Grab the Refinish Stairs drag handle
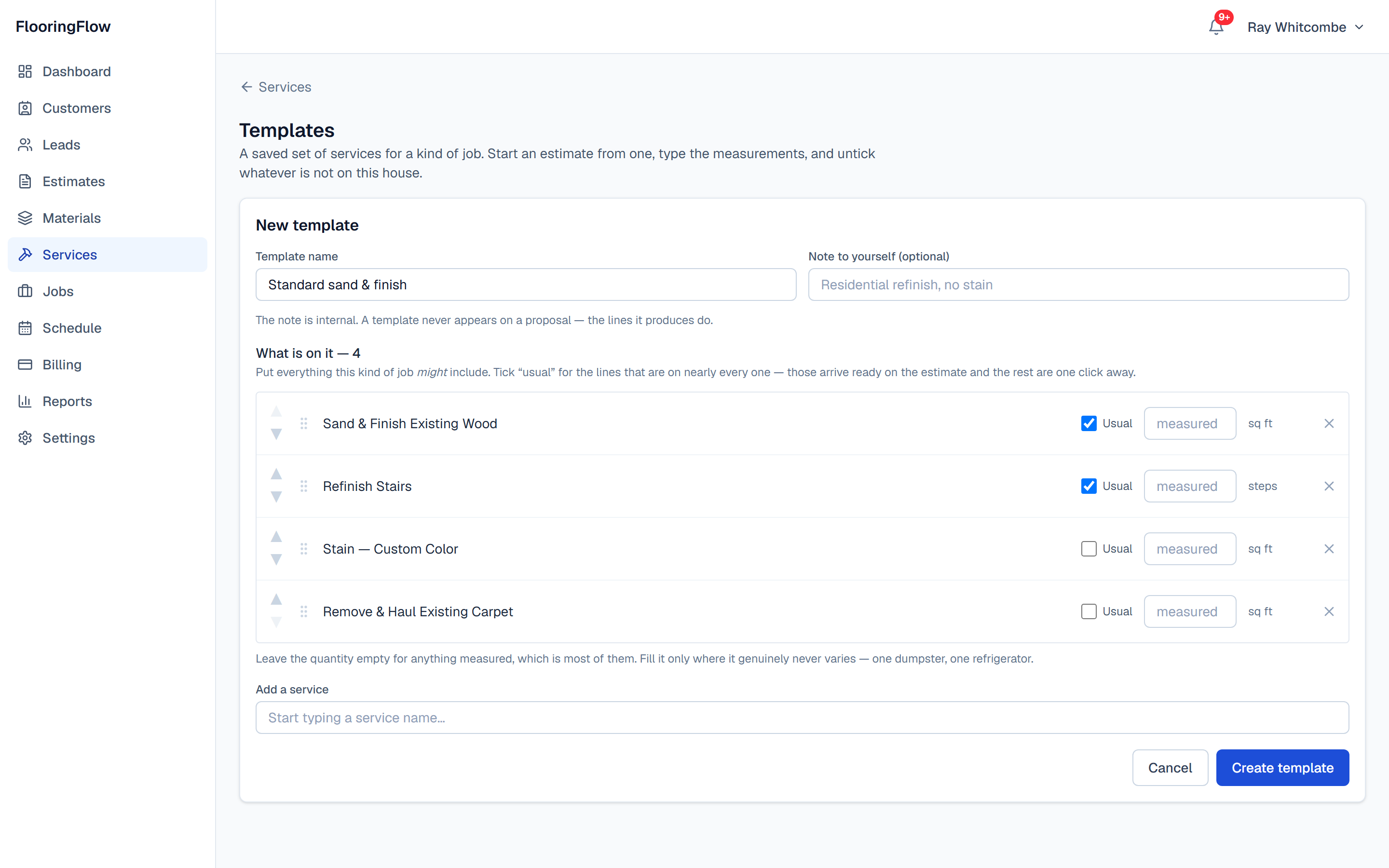Viewport: 1389px width, 868px height. tap(304, 486)
